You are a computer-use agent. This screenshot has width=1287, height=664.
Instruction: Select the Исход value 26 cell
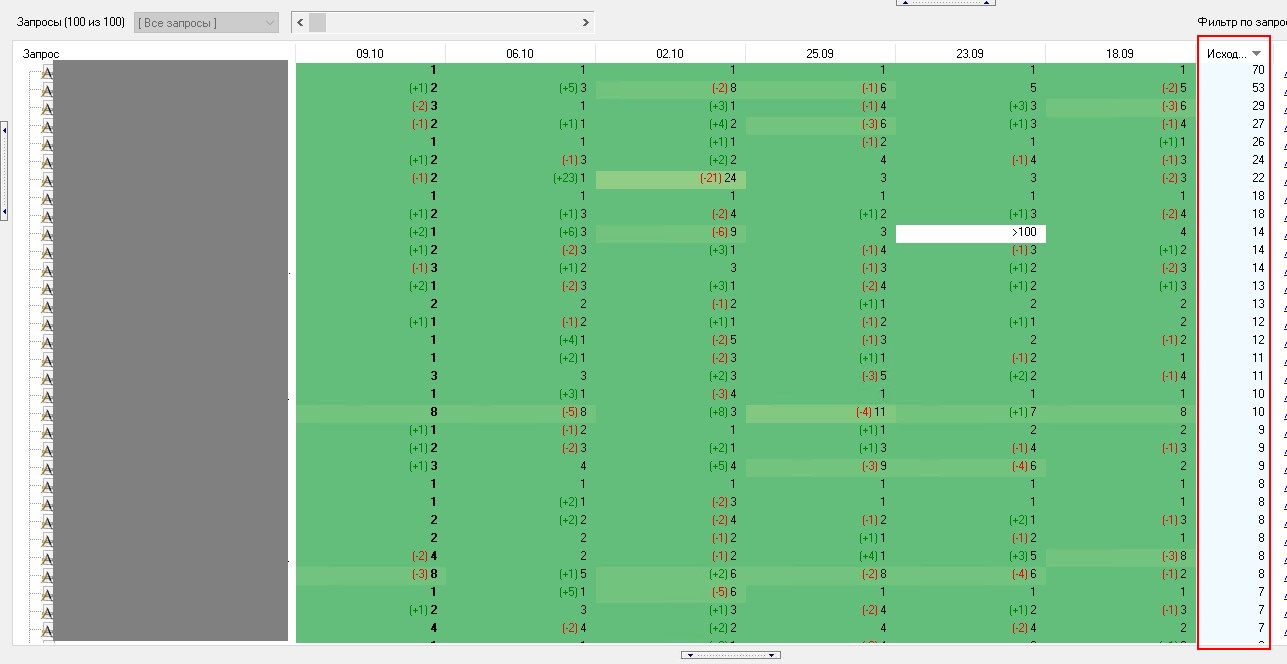click(1234, 142)
